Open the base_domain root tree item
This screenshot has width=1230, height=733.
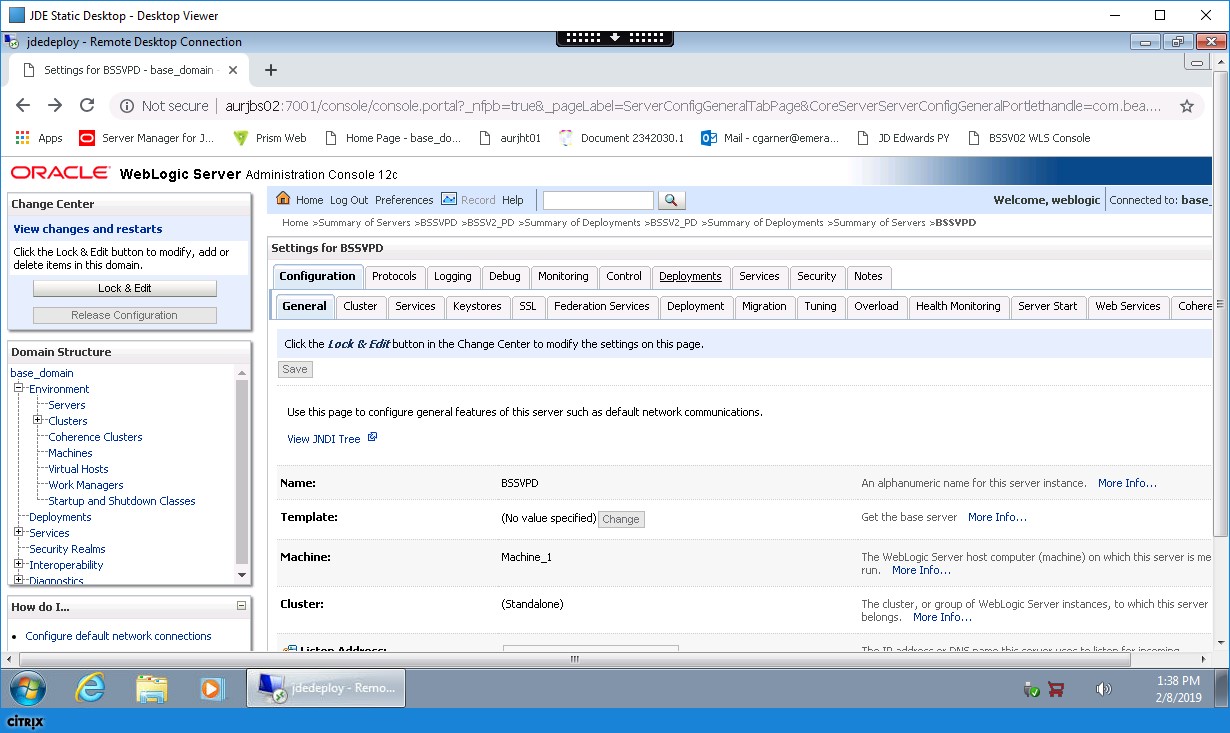(42, 373)
